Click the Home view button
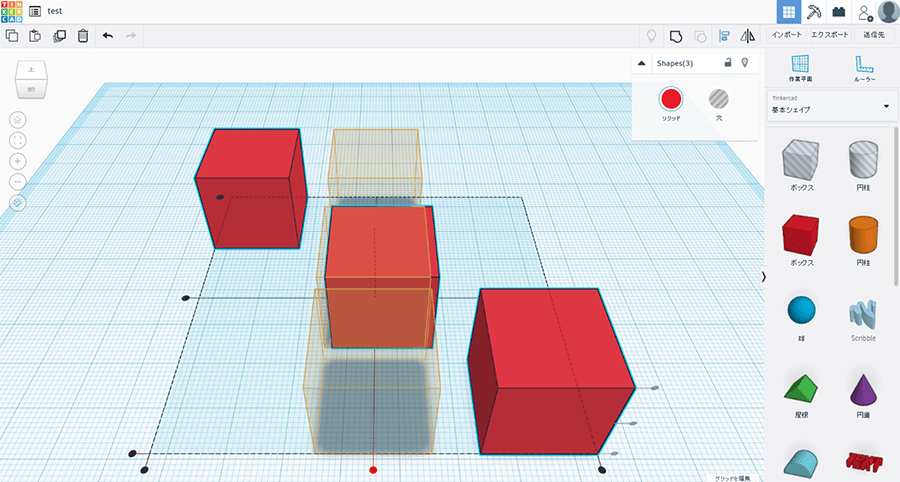Viewport: 900px width, 482px height. point(18,119)
